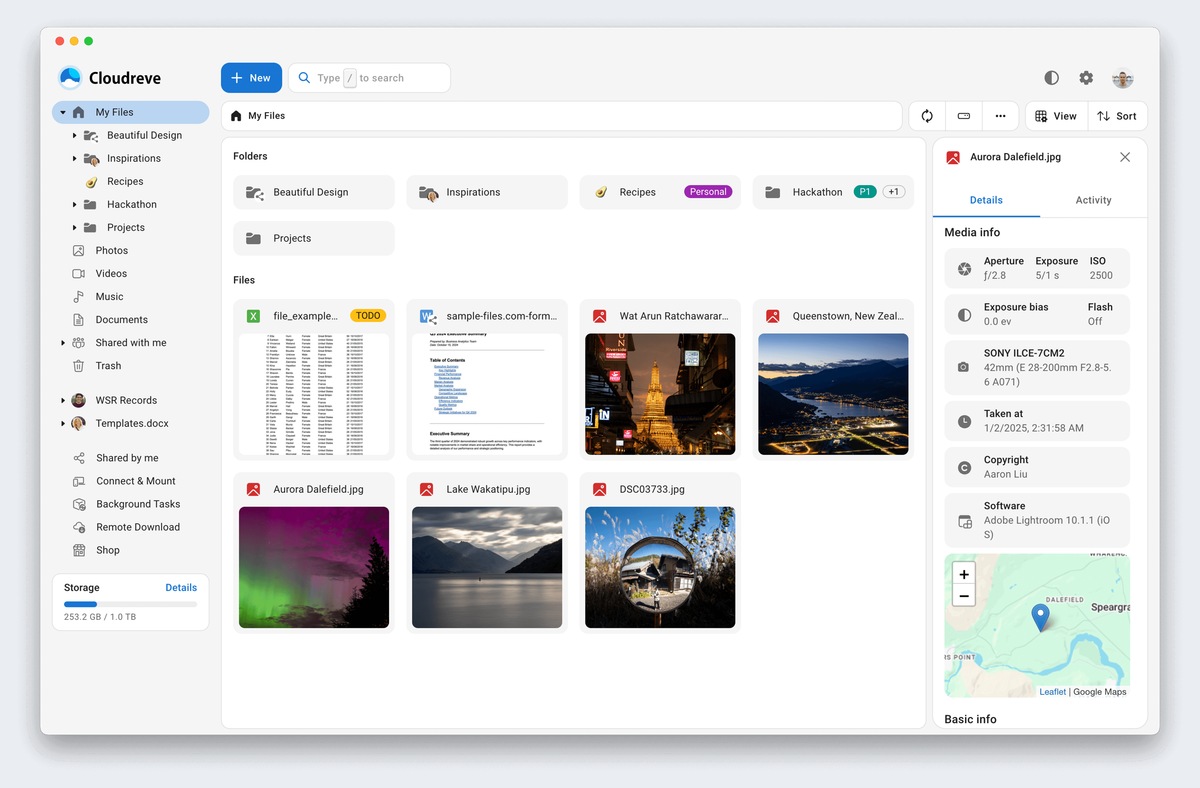Click the map location marker pin
Screen dimensions: 1200x788
click(1041, 617)
